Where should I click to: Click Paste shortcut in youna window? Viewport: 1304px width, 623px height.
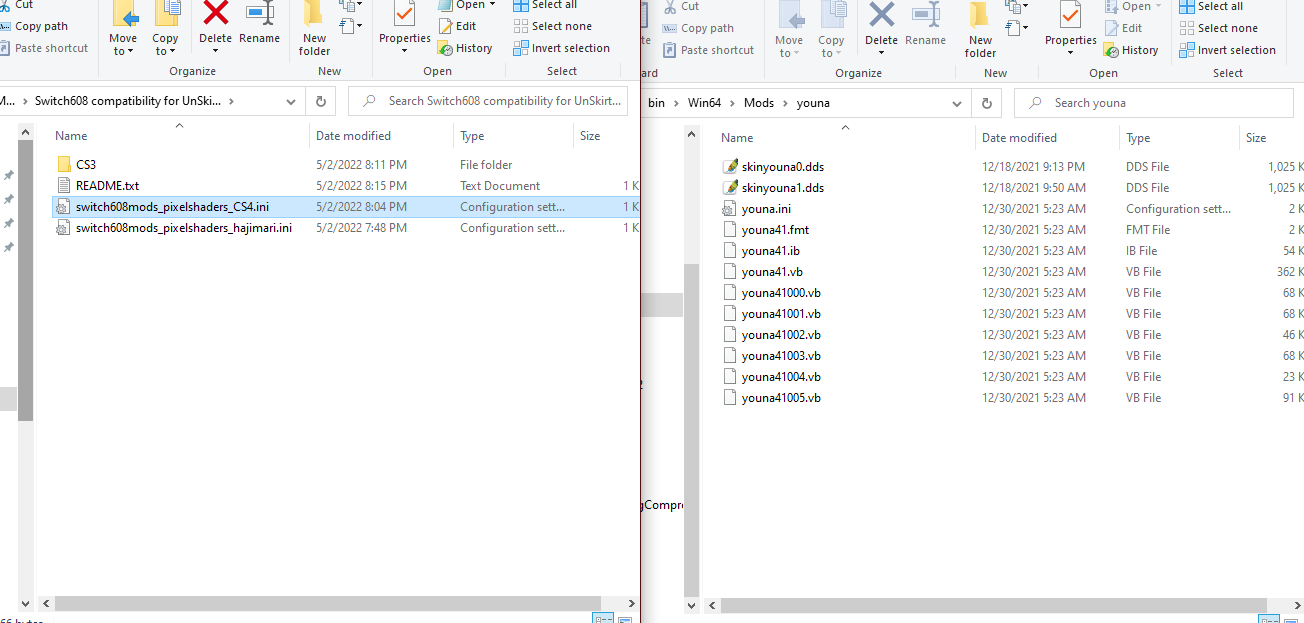click(x=707, y=50)
